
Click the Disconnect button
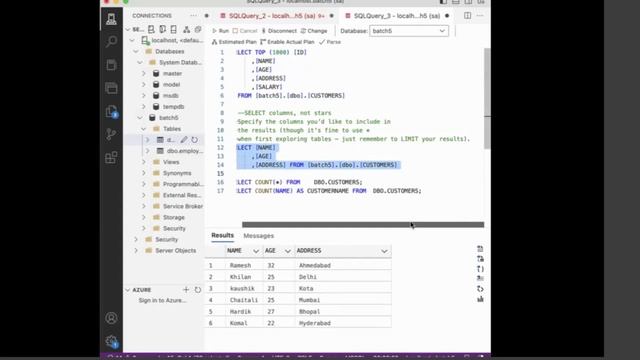pos(279,31)
